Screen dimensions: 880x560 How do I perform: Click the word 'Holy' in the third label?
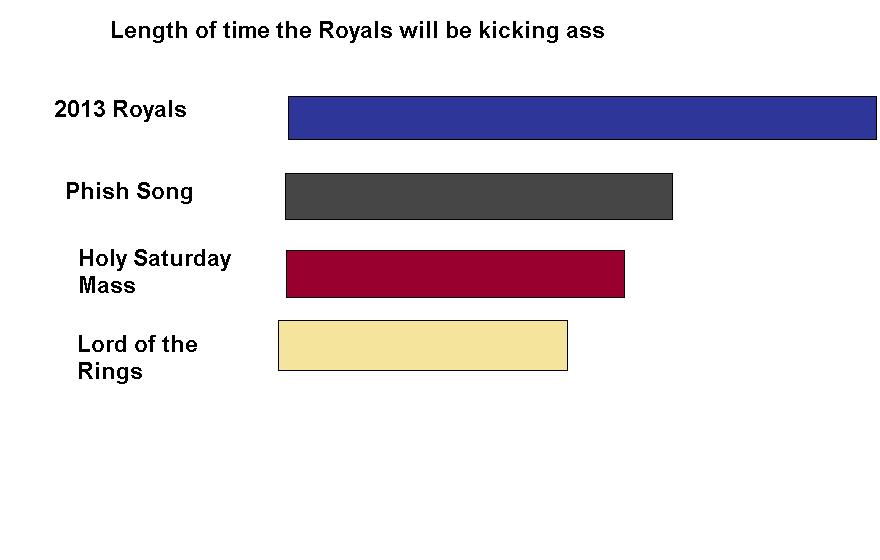pyautogui.click(x=102, y=259)
